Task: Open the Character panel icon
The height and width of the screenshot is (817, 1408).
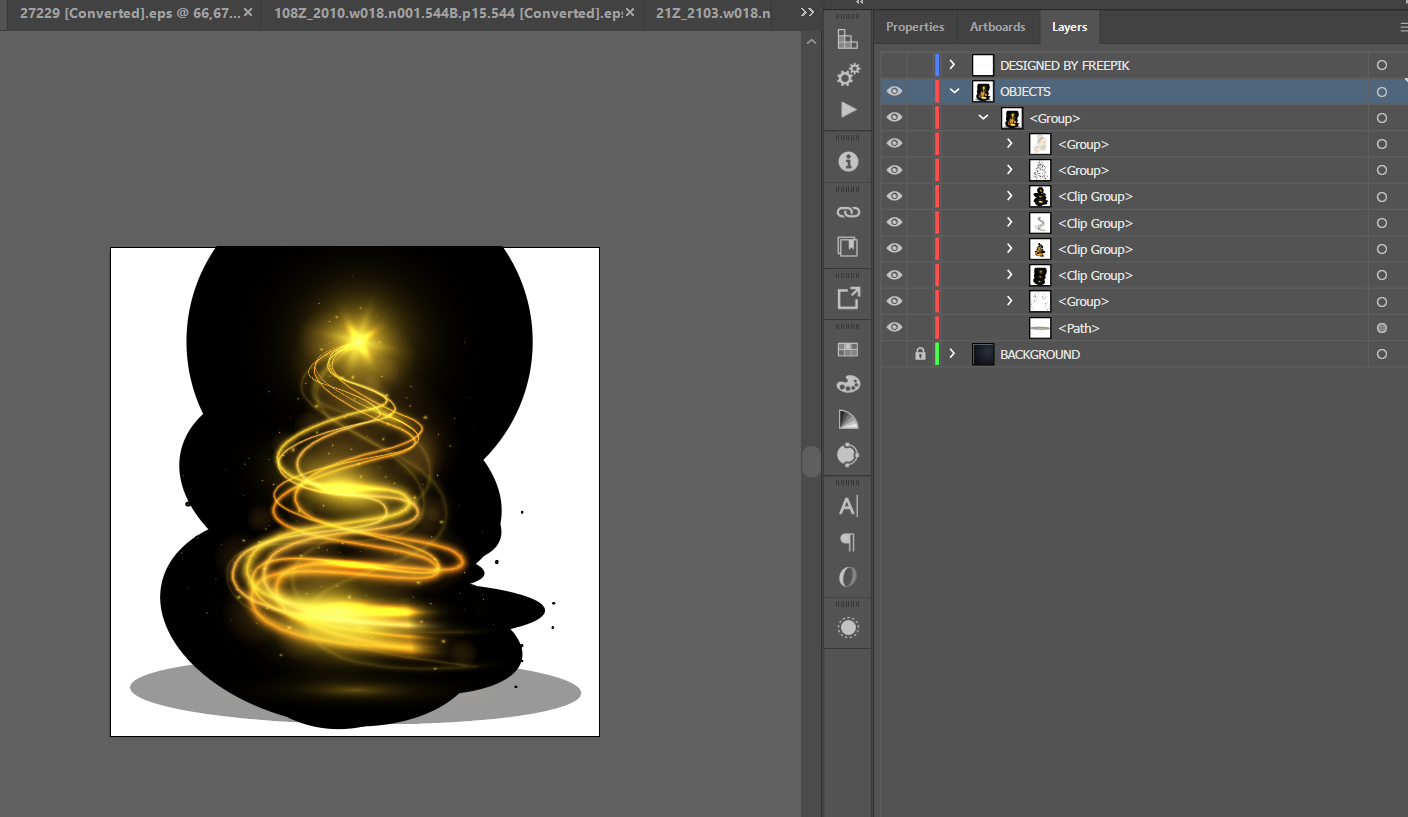Action: (x=848, y=506)
